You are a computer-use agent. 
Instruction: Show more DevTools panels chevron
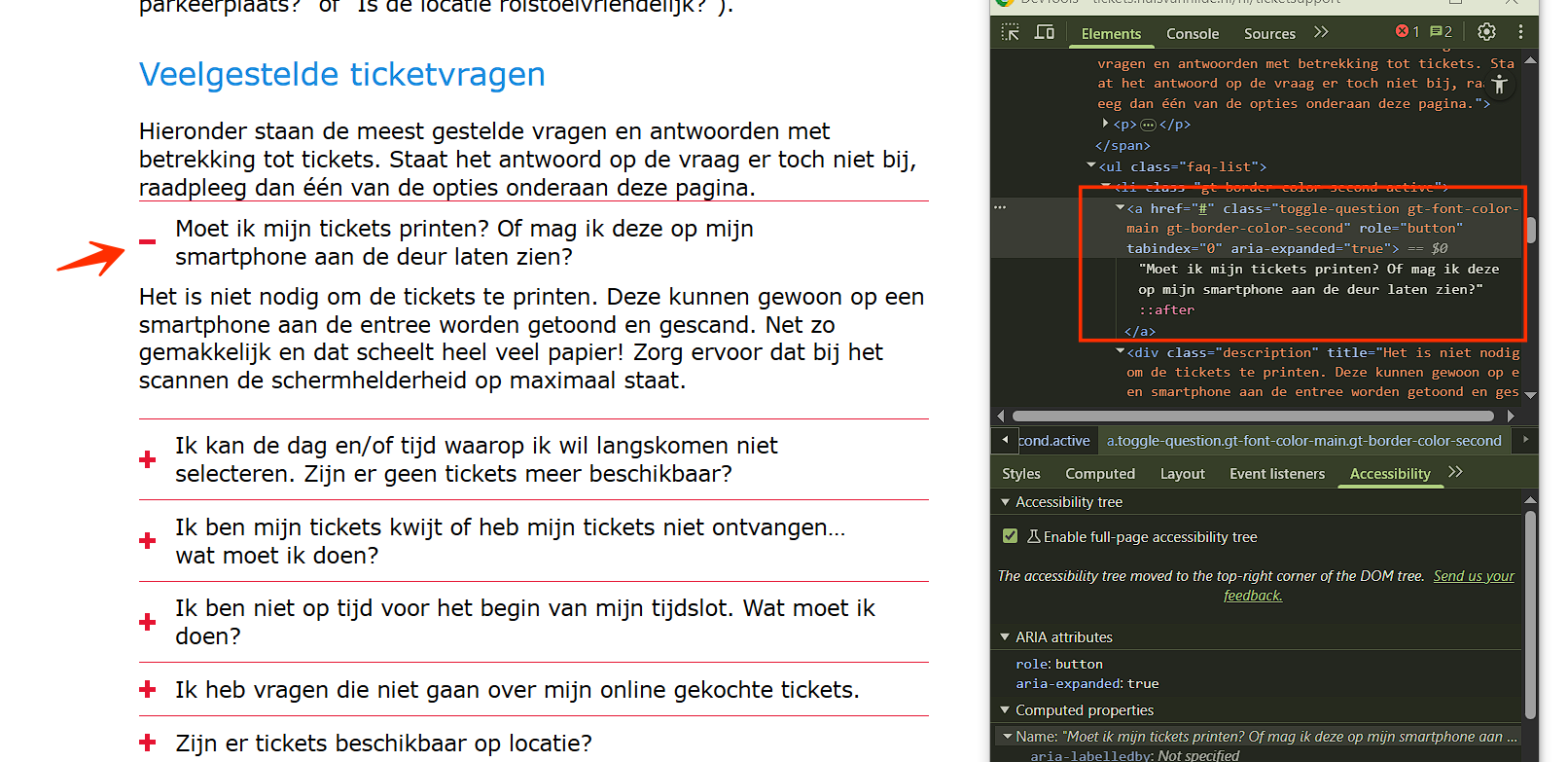[x=1321, y=32]
